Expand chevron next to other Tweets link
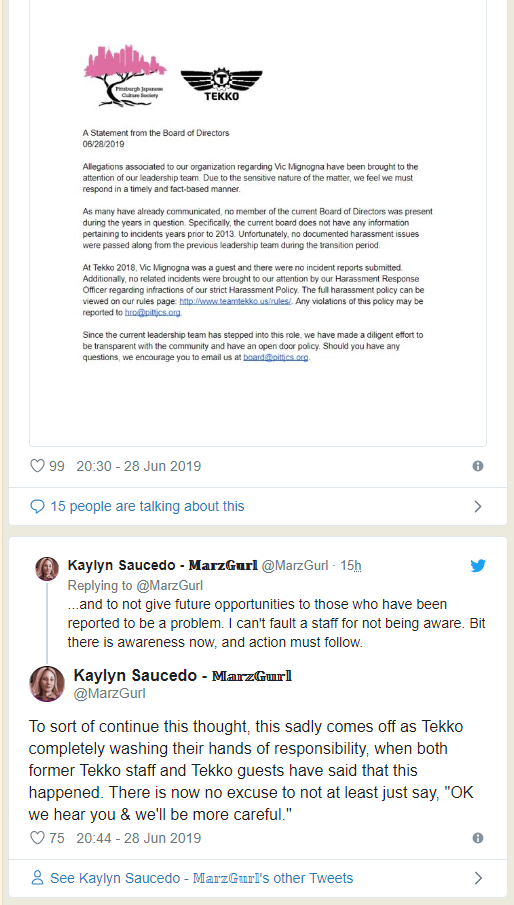The width and height of the screenshot is (514, 905). (x=478, y=878)
